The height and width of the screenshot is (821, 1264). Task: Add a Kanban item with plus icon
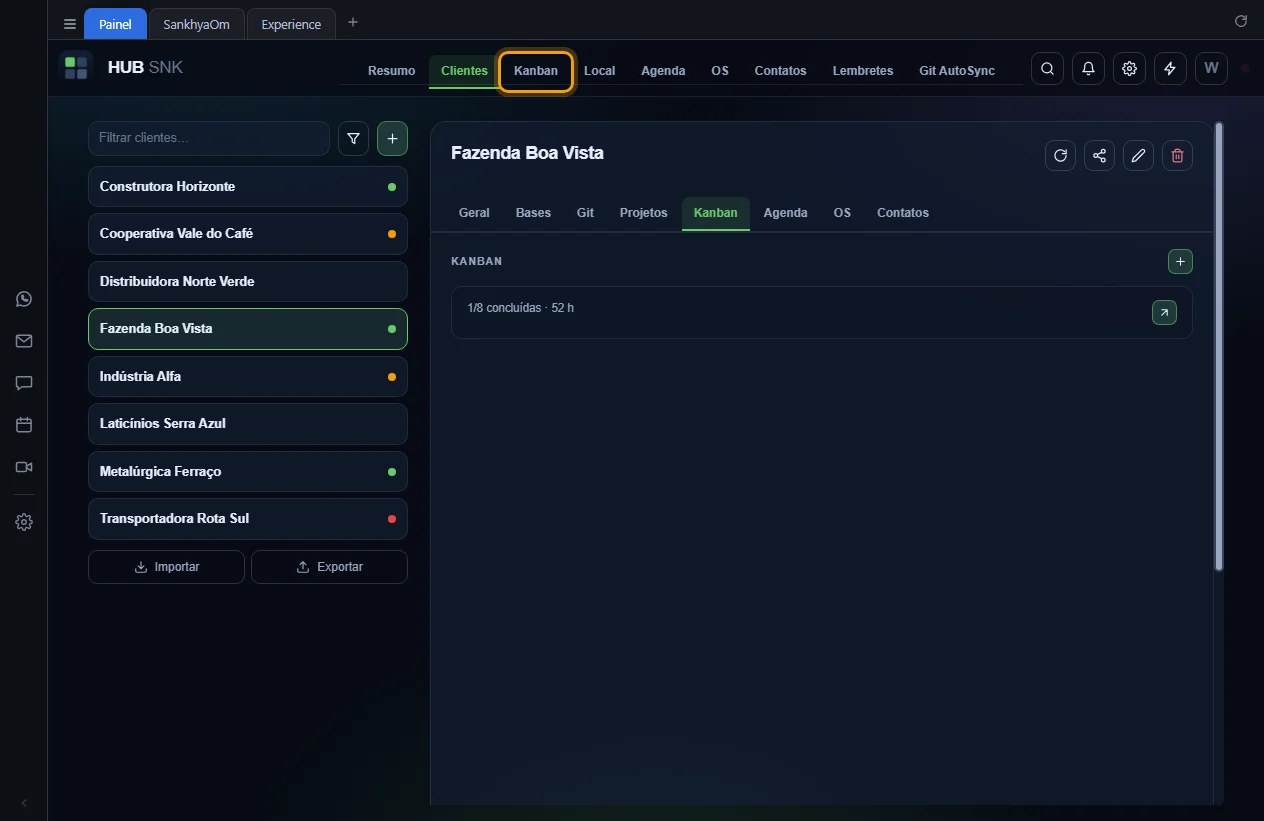coord(1180,261)
